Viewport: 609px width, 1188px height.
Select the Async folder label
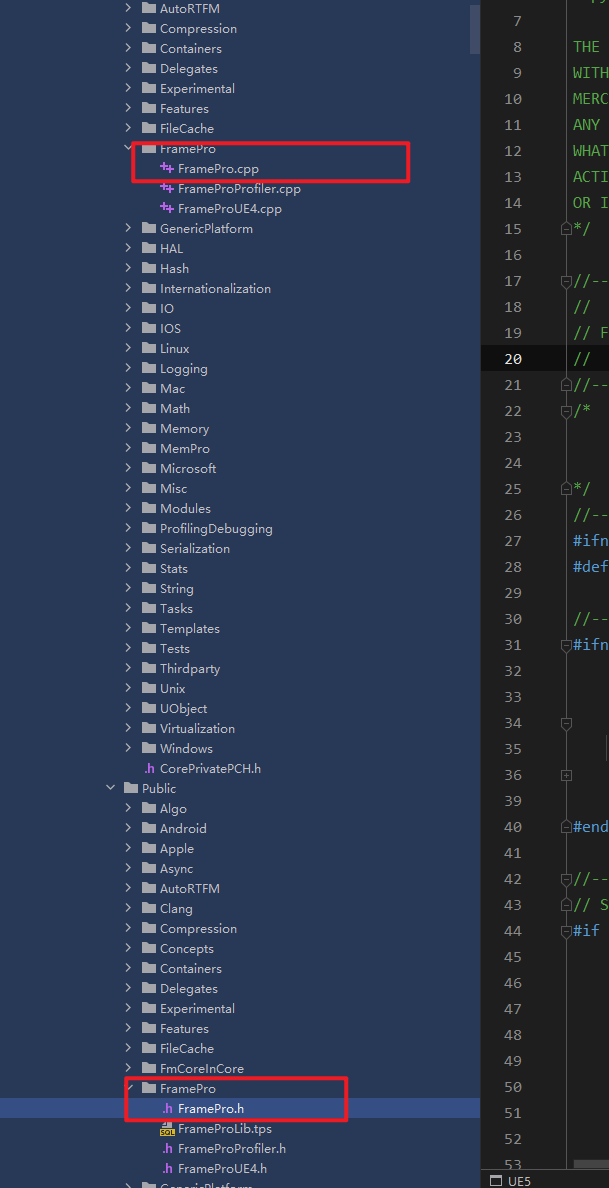point(176,868)
